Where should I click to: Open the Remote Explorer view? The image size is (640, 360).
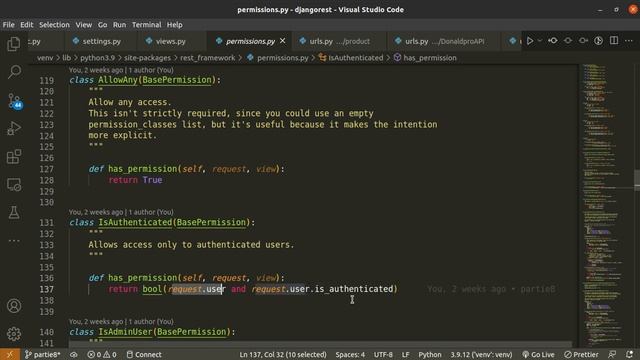(14, 184)
